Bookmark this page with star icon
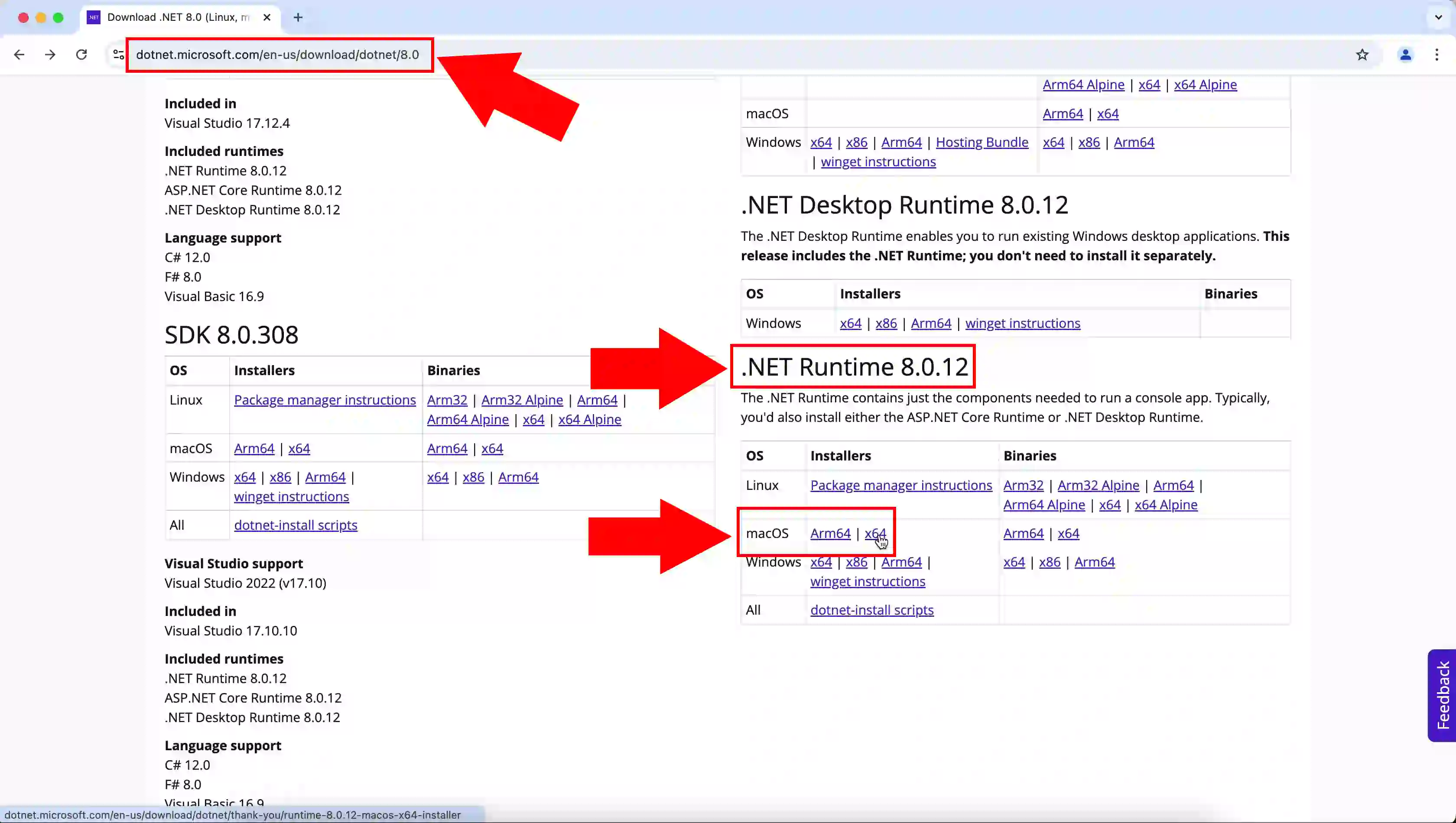 click(x=1362, y=55)
